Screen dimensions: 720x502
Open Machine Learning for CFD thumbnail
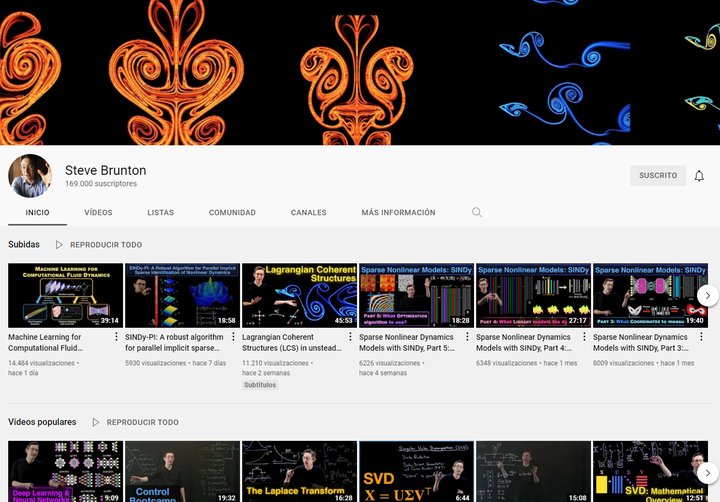[x=65, y=295]
